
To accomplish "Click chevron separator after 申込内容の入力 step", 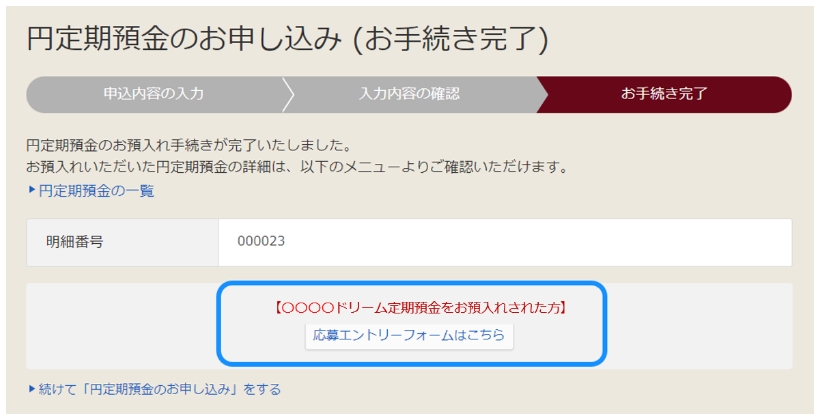I will (288, 94).
